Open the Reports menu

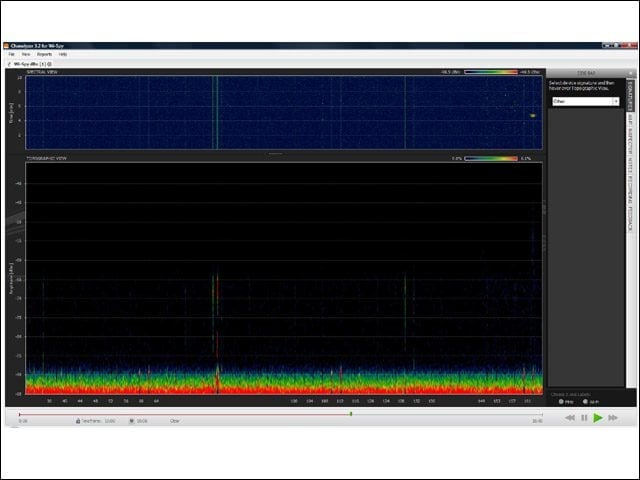44,54
